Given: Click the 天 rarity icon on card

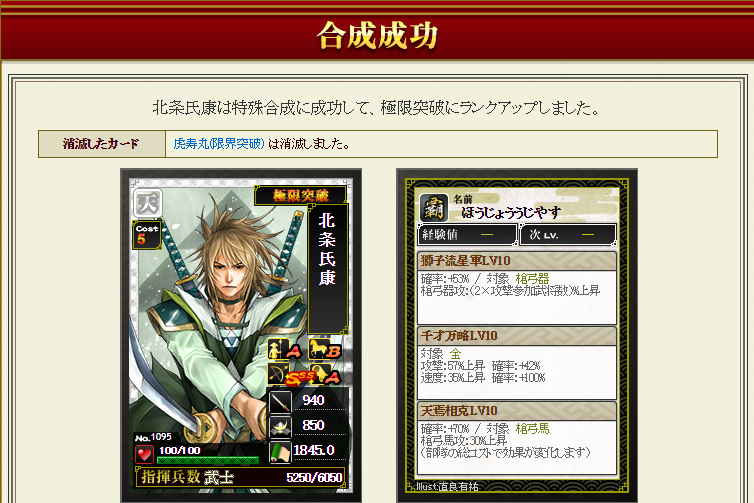Looking at the screenshot, I should click(147, 203).
